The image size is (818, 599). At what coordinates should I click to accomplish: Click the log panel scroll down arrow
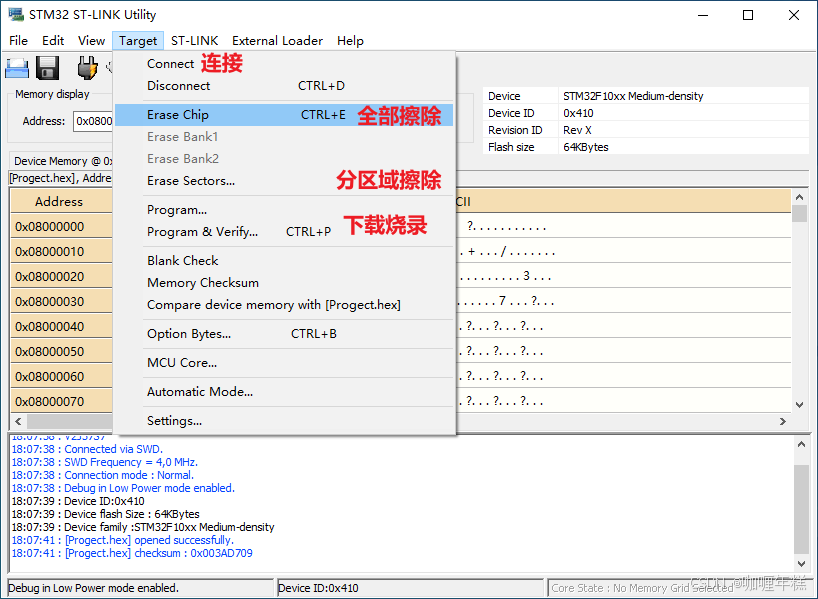(x=801, y=563)
